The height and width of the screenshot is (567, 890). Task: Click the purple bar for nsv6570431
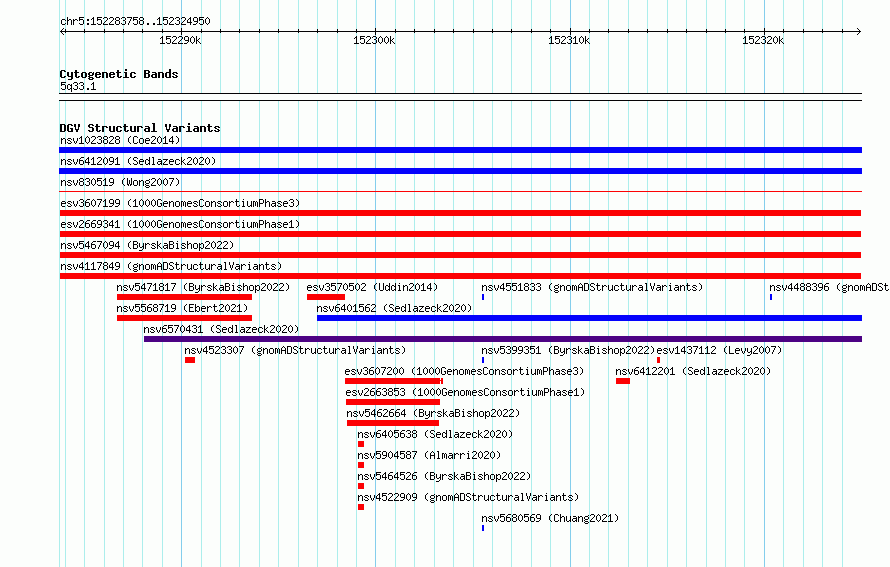coord(503,339)
